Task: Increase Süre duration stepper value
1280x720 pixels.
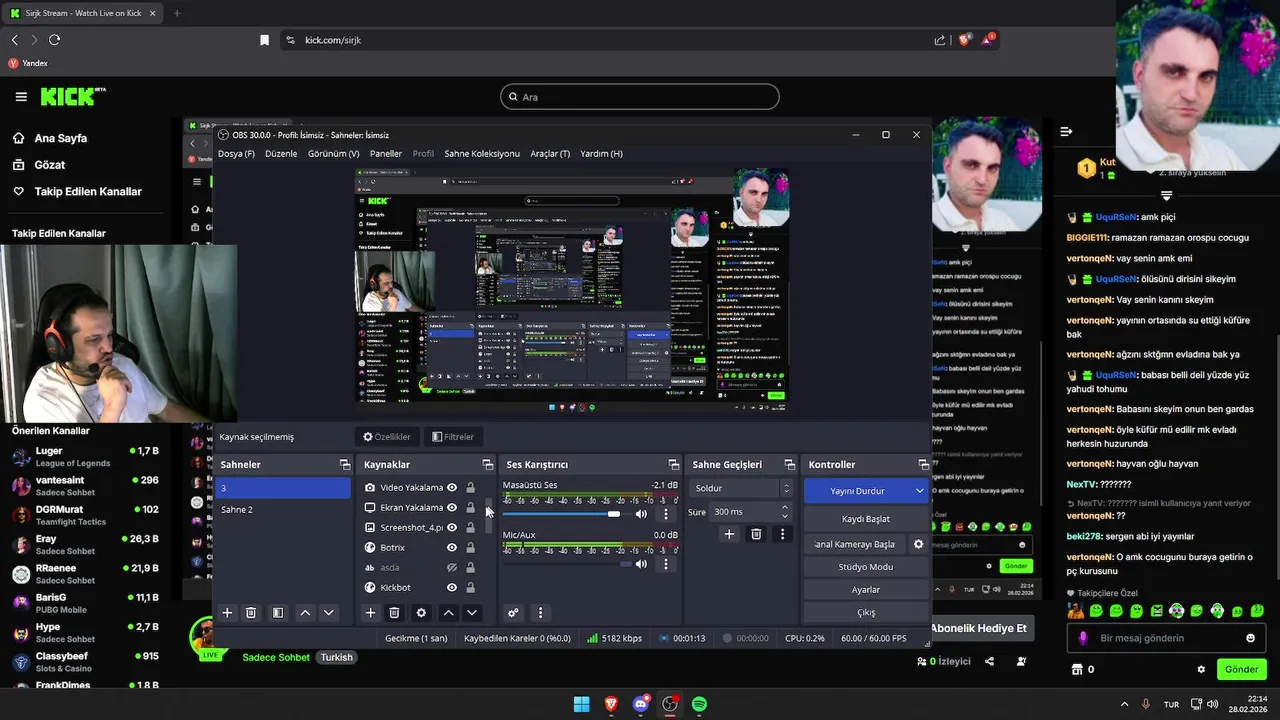Action: [784, 507]
